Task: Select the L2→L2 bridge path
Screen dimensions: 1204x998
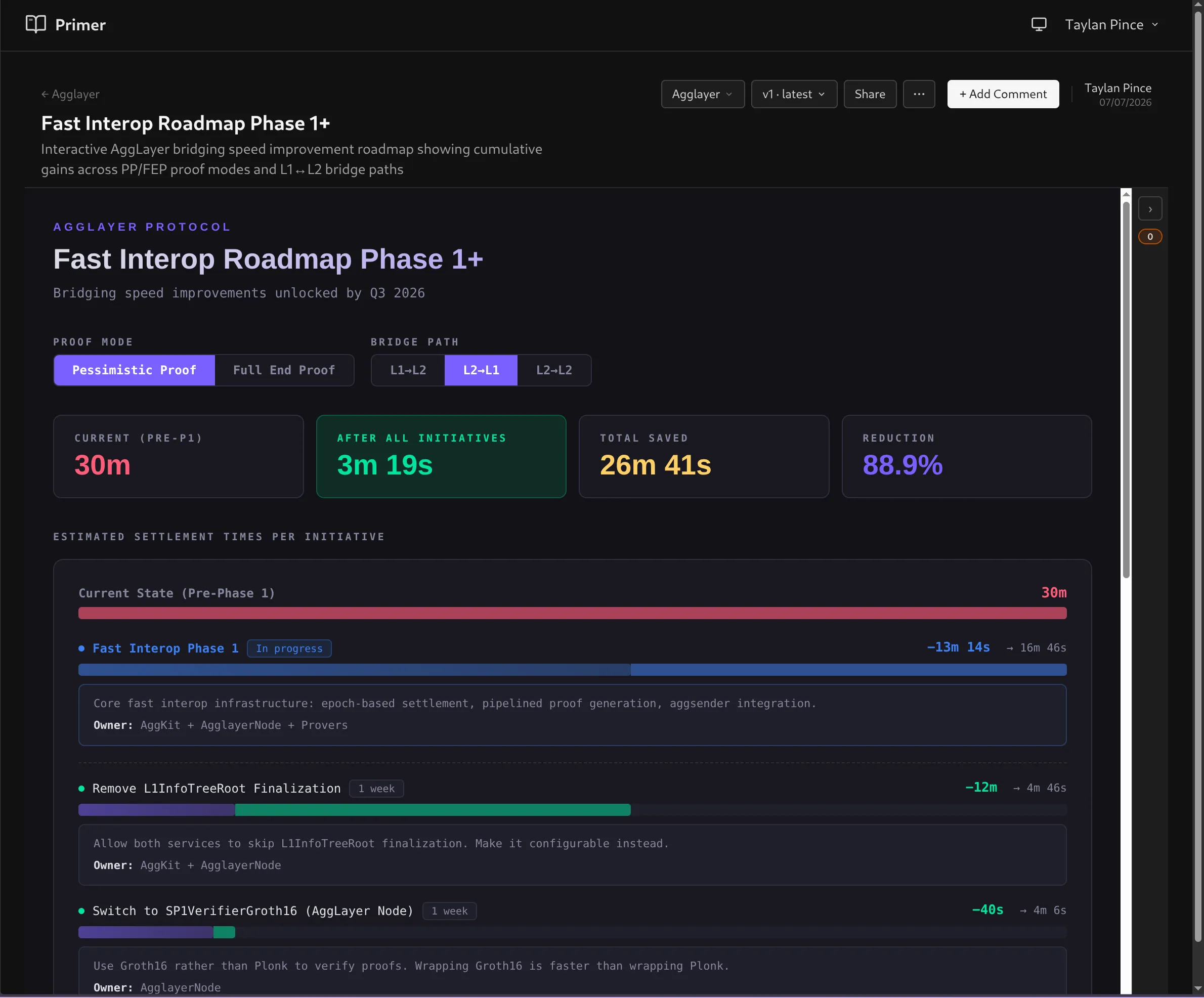Action: (554, 370)
